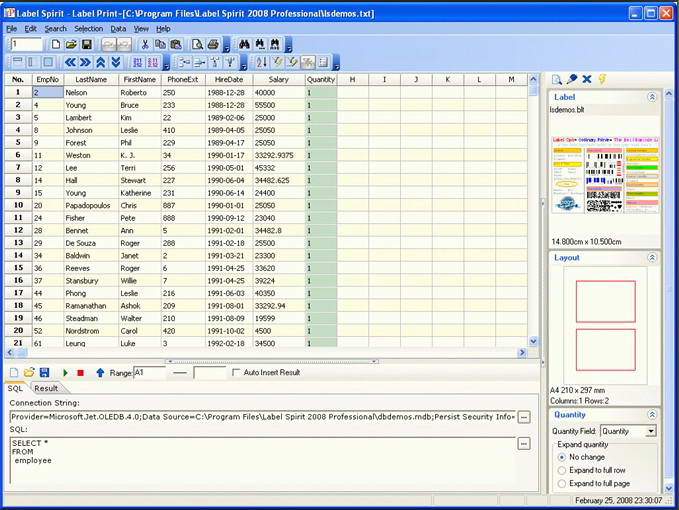Click the Paste clipboard icon
The height and width of the screenshot is (510, 679).
click(176, 44)
